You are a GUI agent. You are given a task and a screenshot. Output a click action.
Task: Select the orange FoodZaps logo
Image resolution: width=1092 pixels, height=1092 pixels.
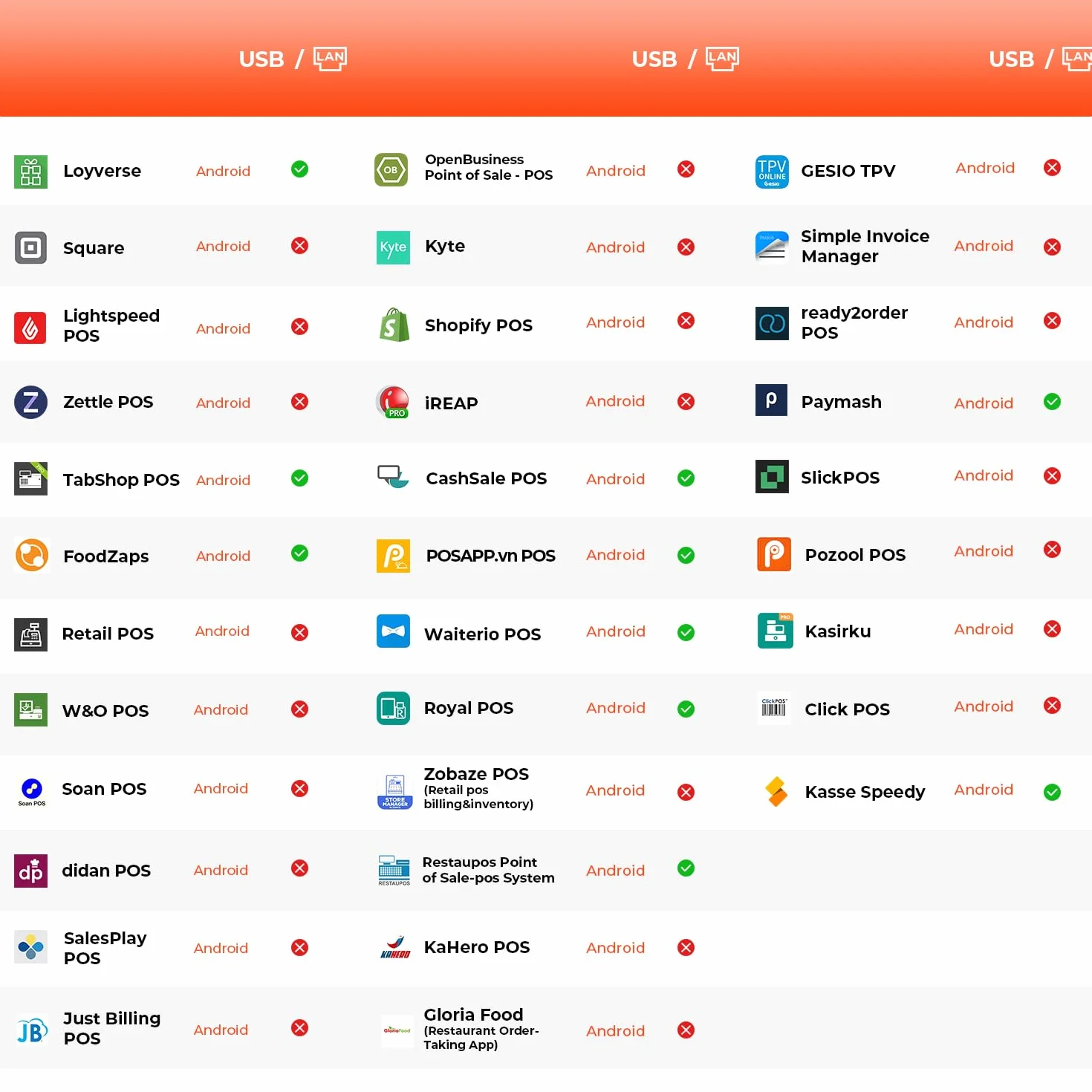click(32, 556)
